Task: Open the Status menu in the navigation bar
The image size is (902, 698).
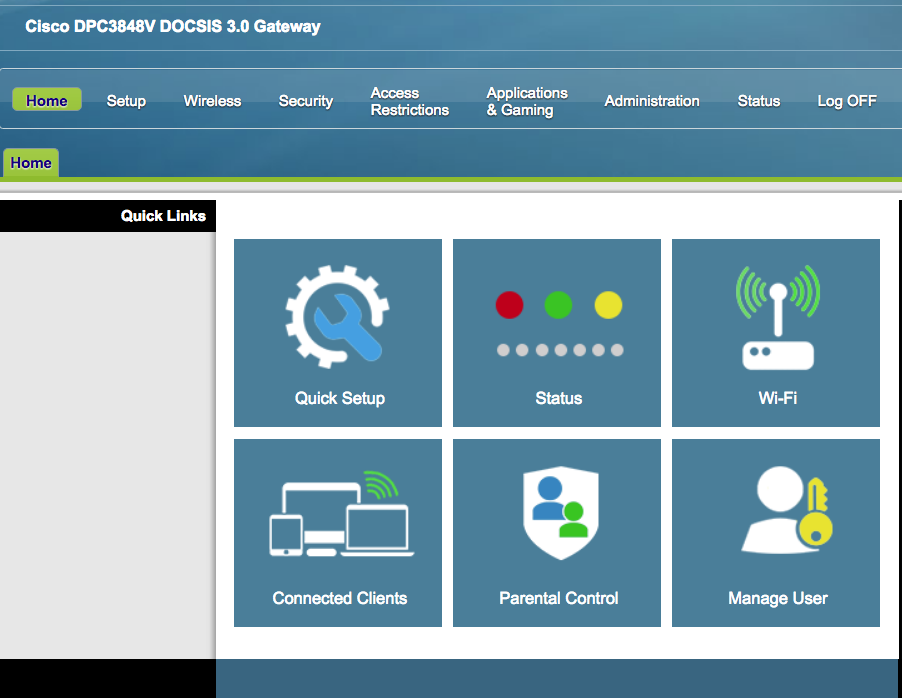Action: pyautogui.click(x=759, y=101)
